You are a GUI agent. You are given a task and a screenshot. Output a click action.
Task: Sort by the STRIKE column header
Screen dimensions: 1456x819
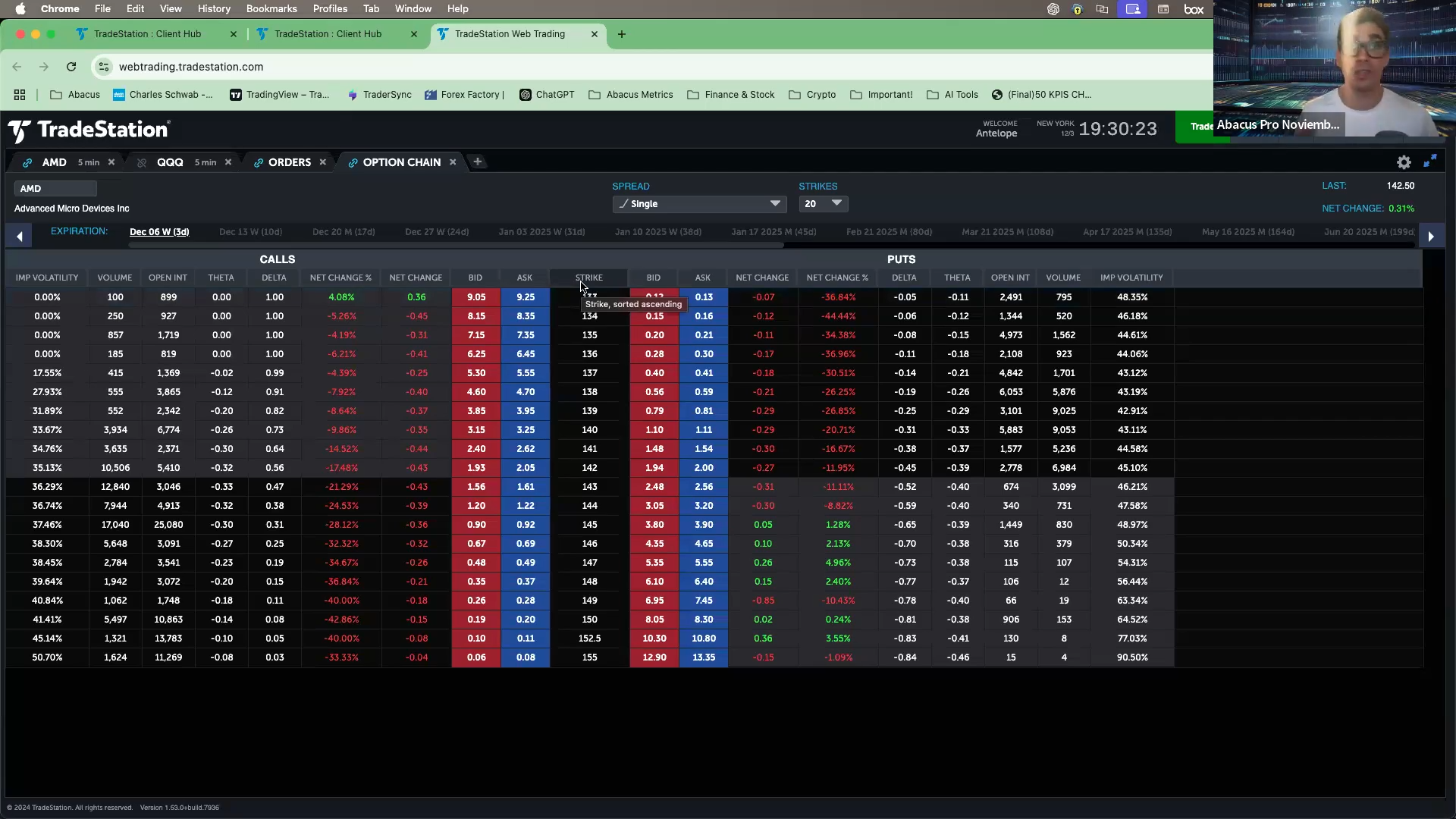(x=588, y=278)
